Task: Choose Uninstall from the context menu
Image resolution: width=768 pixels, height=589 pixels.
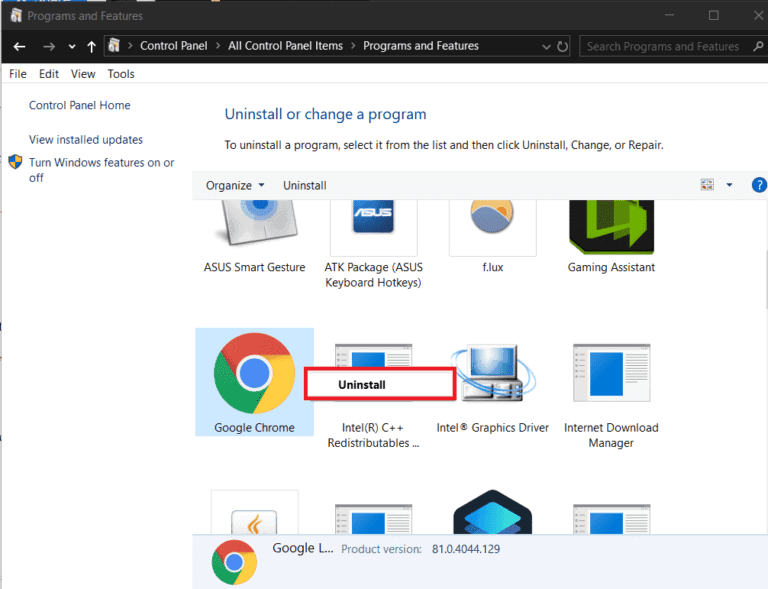Action: pyautogui.click(x=380, y=384)
